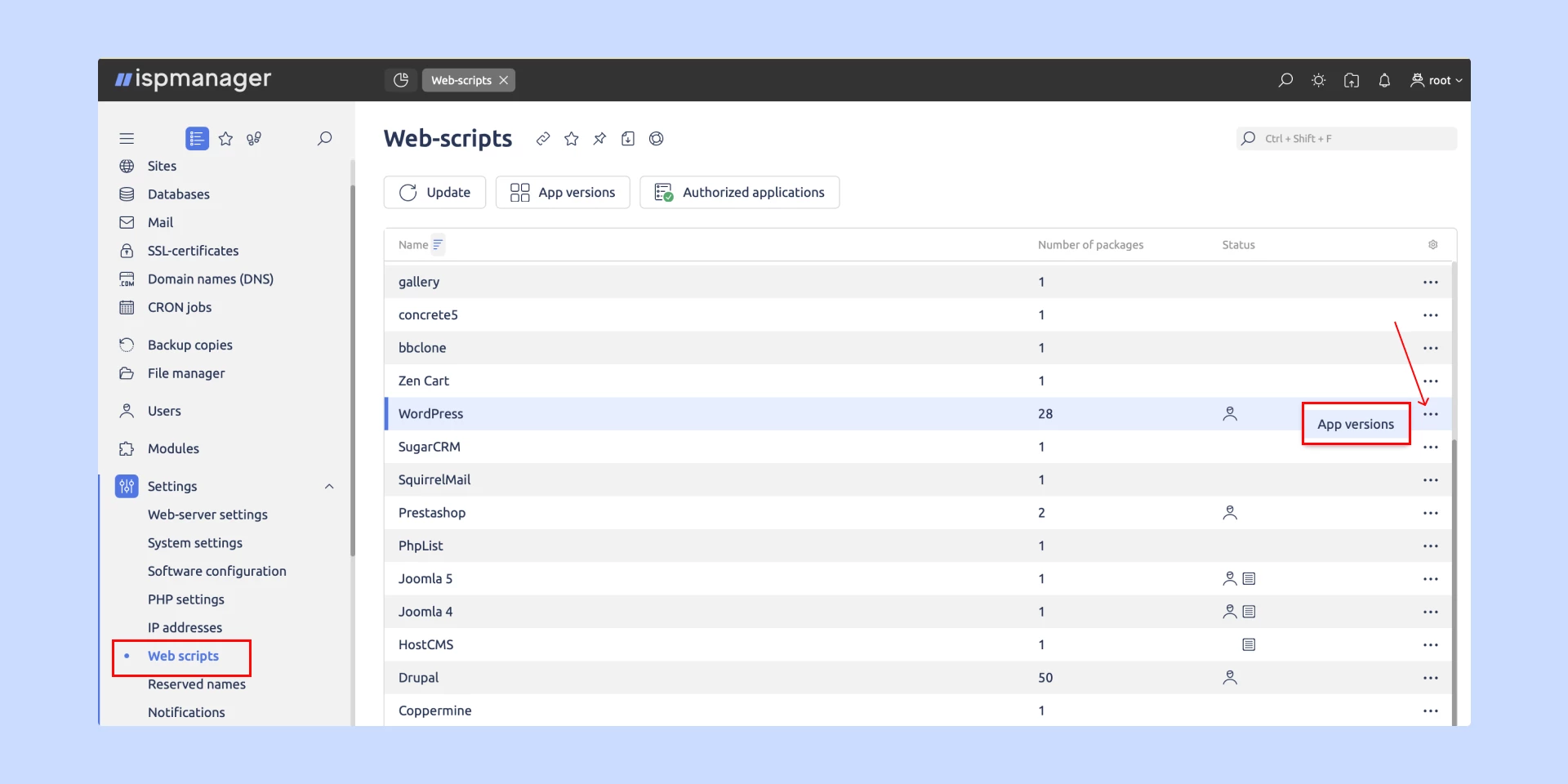Open the three-dot menu for SugarCRM row

click(x=1430, y=448)
